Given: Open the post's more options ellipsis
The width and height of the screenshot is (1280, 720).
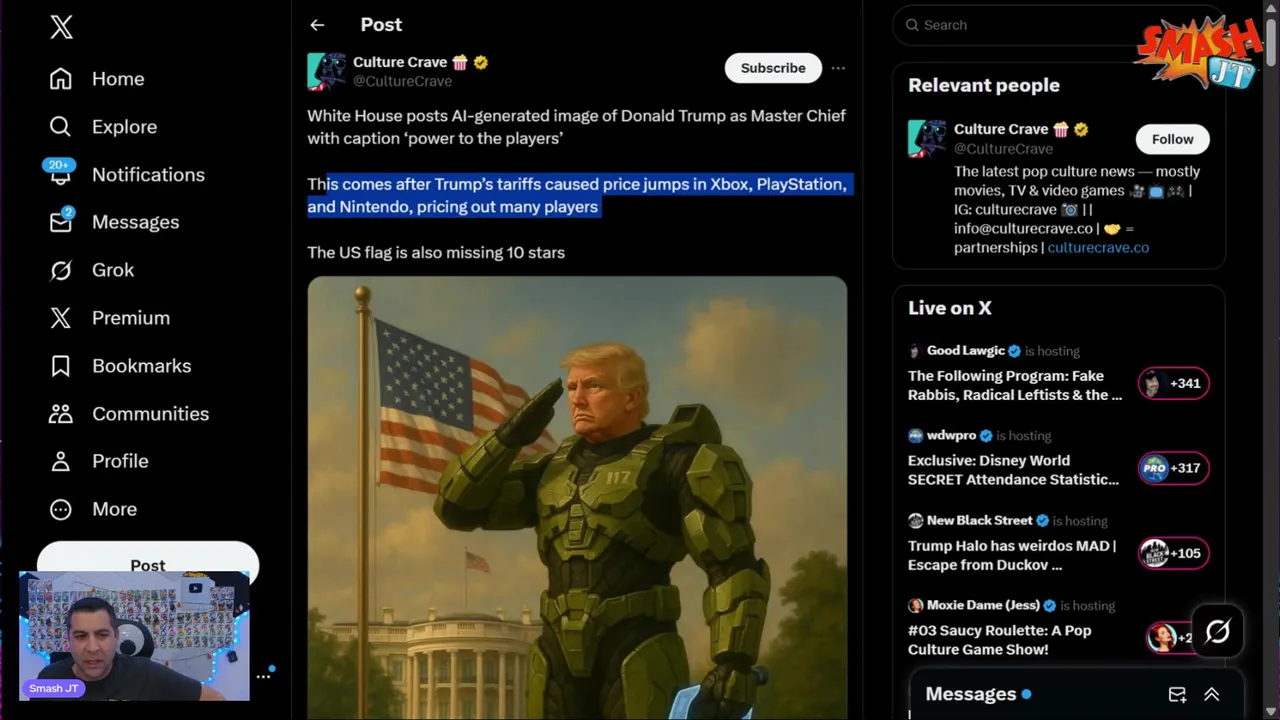Looking at the screenshot, I should click(838, 68).
